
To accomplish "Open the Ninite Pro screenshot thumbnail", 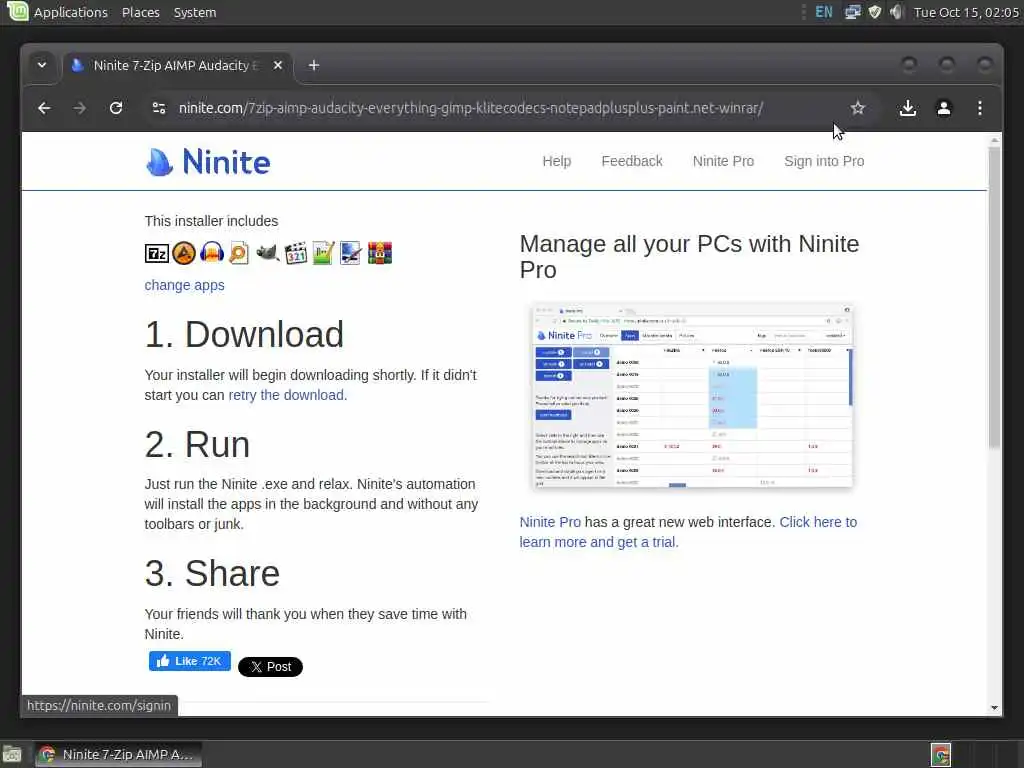I will [x=692, y=396].
